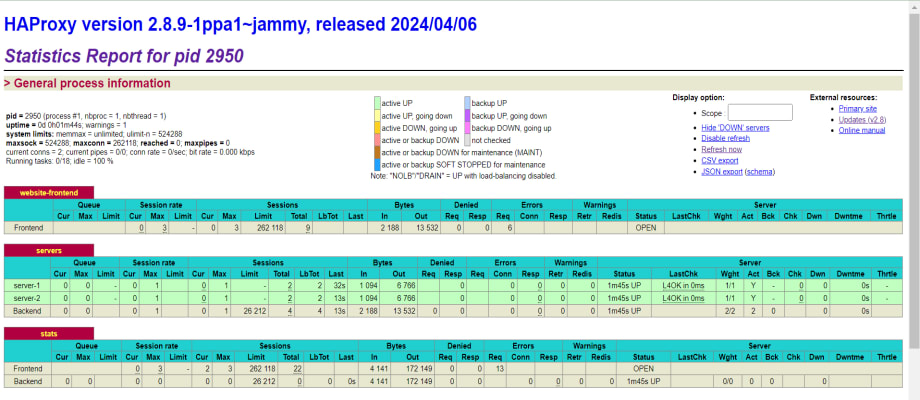The height and width of the screenshot is (400, 920).
Task: Open the Online manual link
Action: point(861,130)
